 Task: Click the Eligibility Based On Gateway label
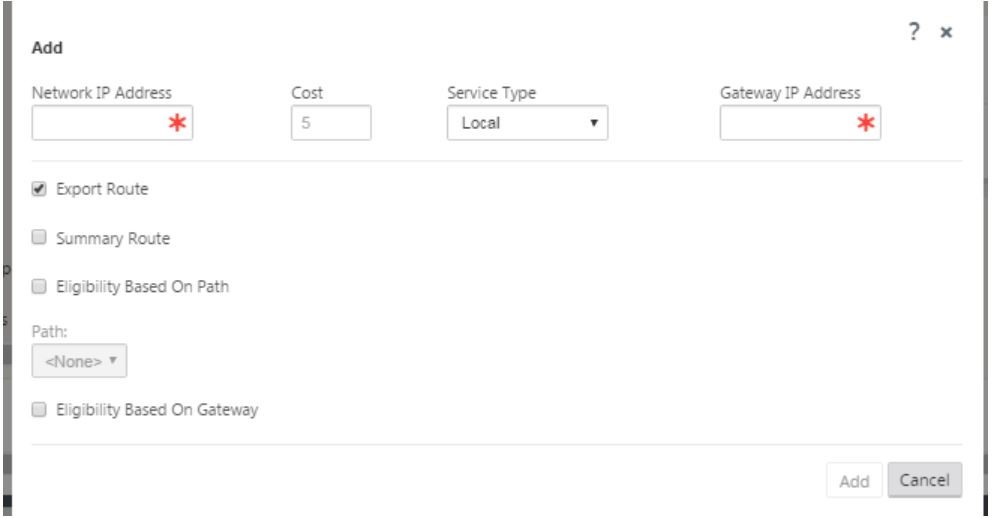(x=157, y=410)
